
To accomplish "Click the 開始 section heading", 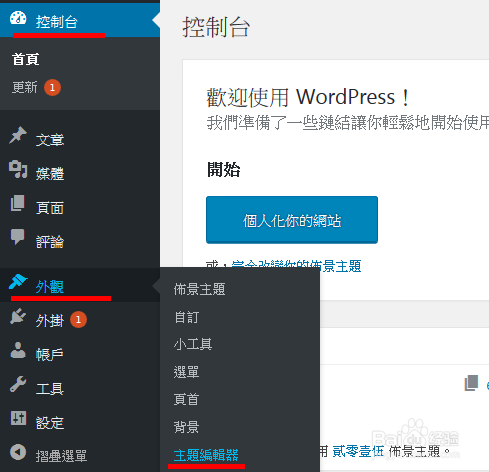I will click(x=224, y=169).
